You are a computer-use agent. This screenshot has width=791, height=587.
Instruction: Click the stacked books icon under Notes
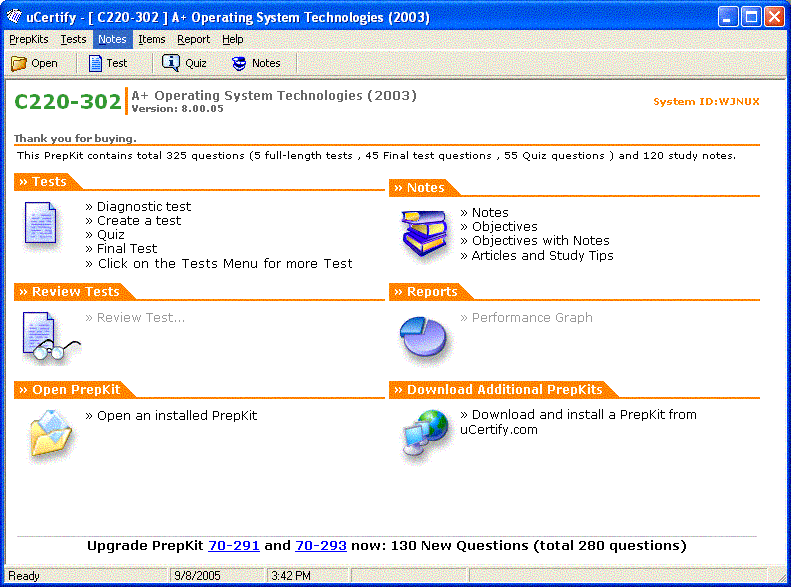[x=424, y=233]
